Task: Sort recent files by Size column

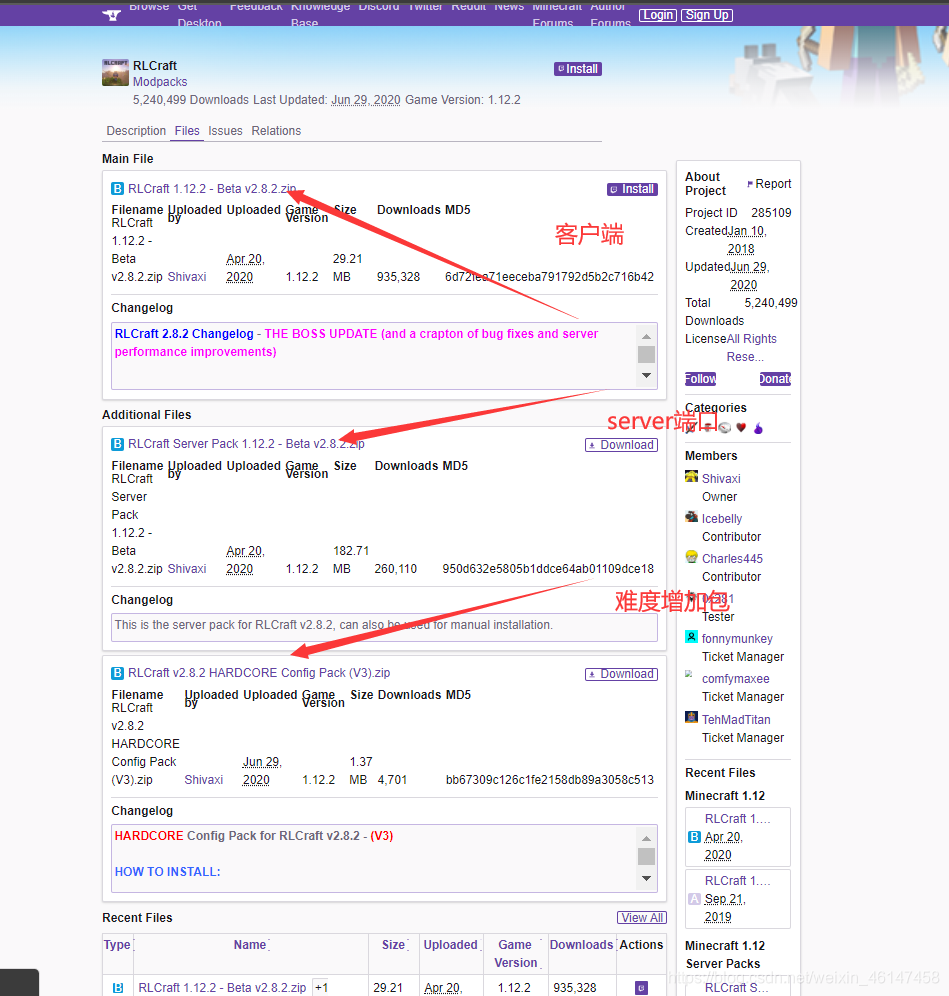Action: (x=394, y=945)
